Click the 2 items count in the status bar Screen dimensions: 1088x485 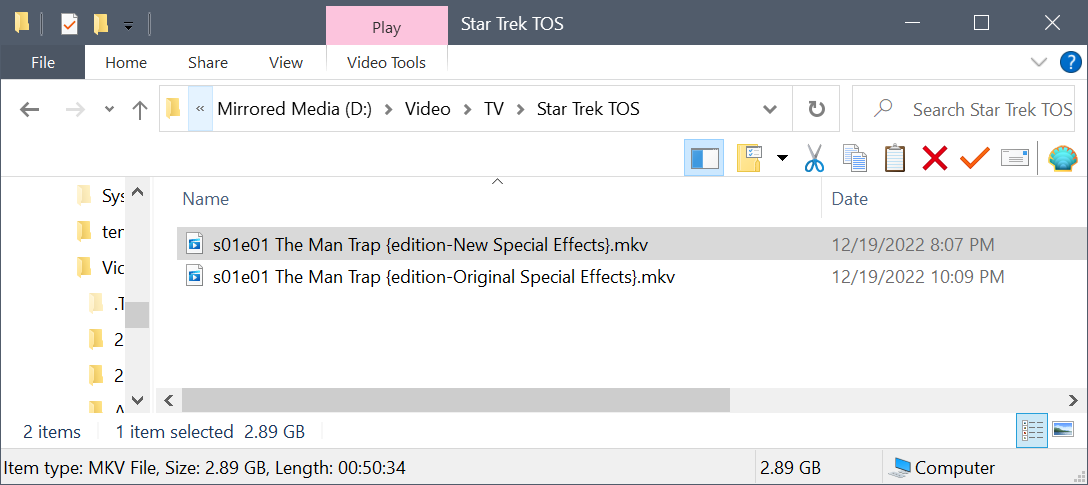click(x=52, y=432)
